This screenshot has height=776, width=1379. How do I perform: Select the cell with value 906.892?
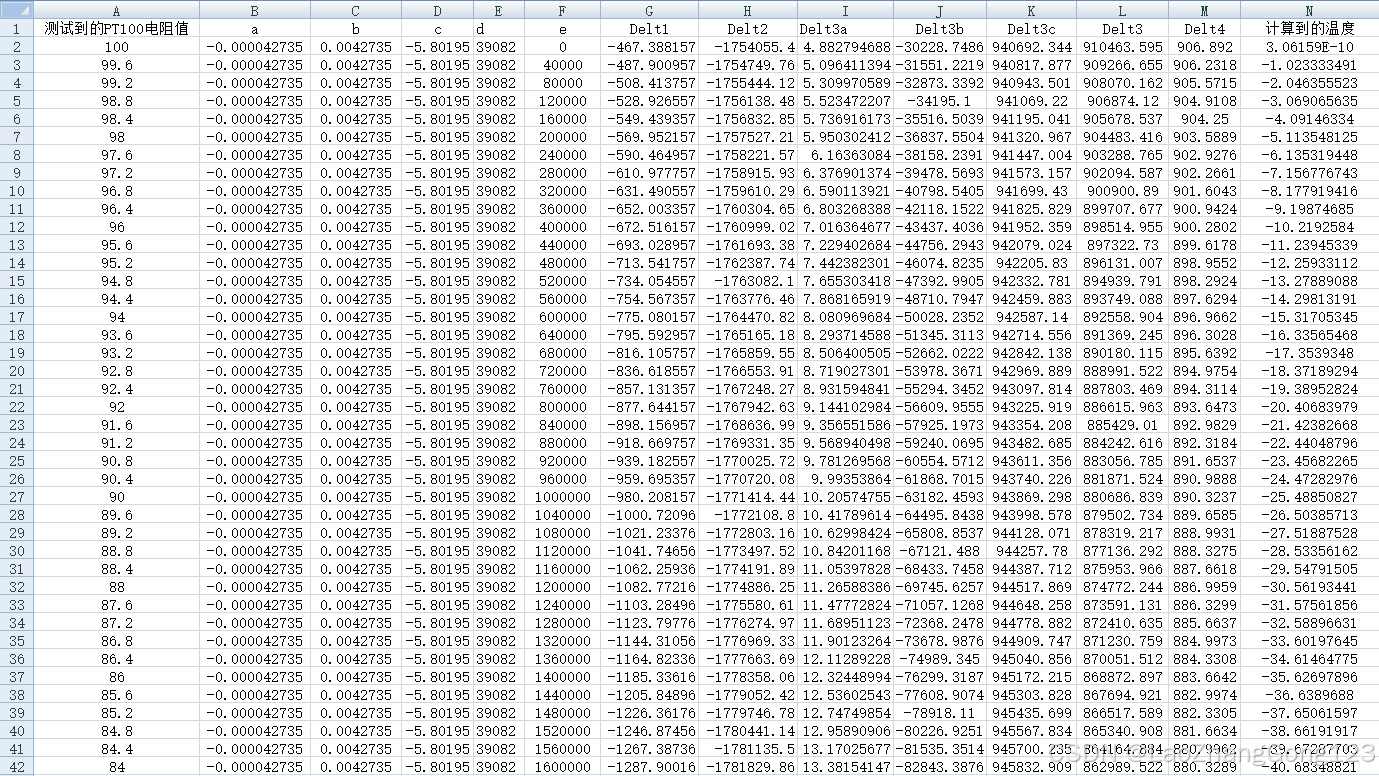click(x=1204, y=47)
